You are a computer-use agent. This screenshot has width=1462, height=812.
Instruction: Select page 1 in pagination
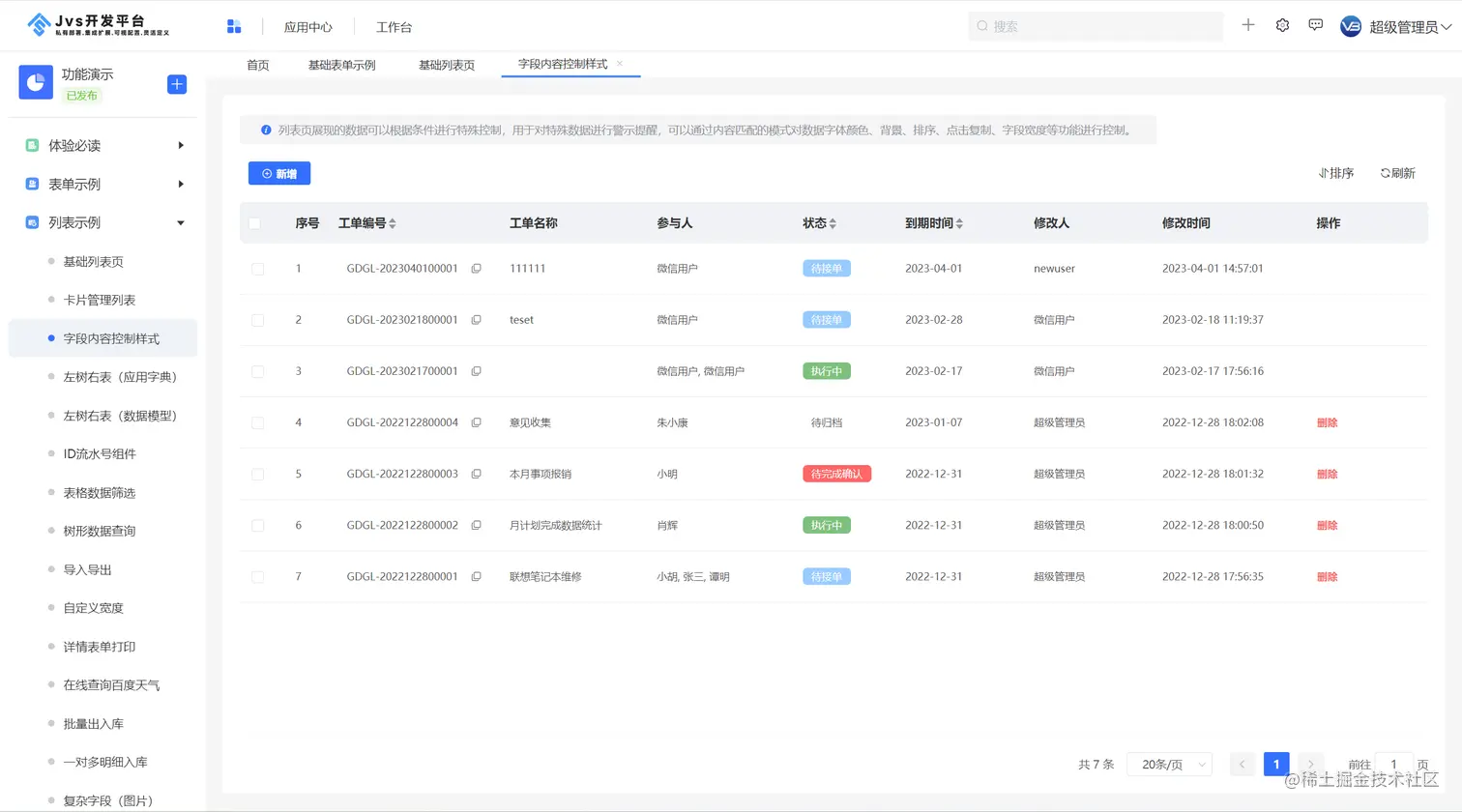coord(1276,764)
